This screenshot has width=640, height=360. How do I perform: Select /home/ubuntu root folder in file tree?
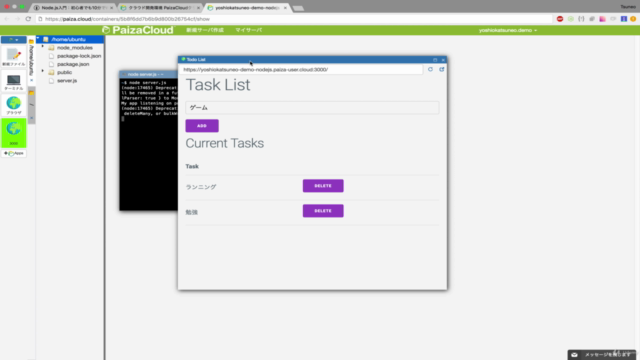click(x=69, y=39)
